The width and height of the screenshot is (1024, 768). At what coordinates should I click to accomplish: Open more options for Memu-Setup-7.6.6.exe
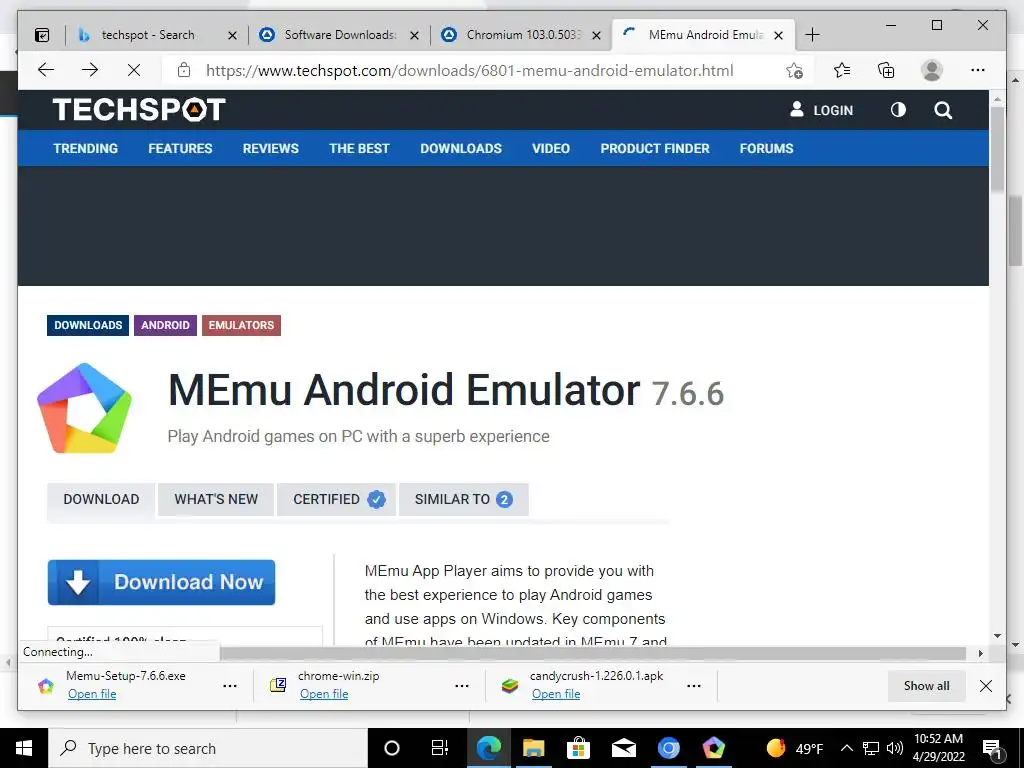click(230, 686)
